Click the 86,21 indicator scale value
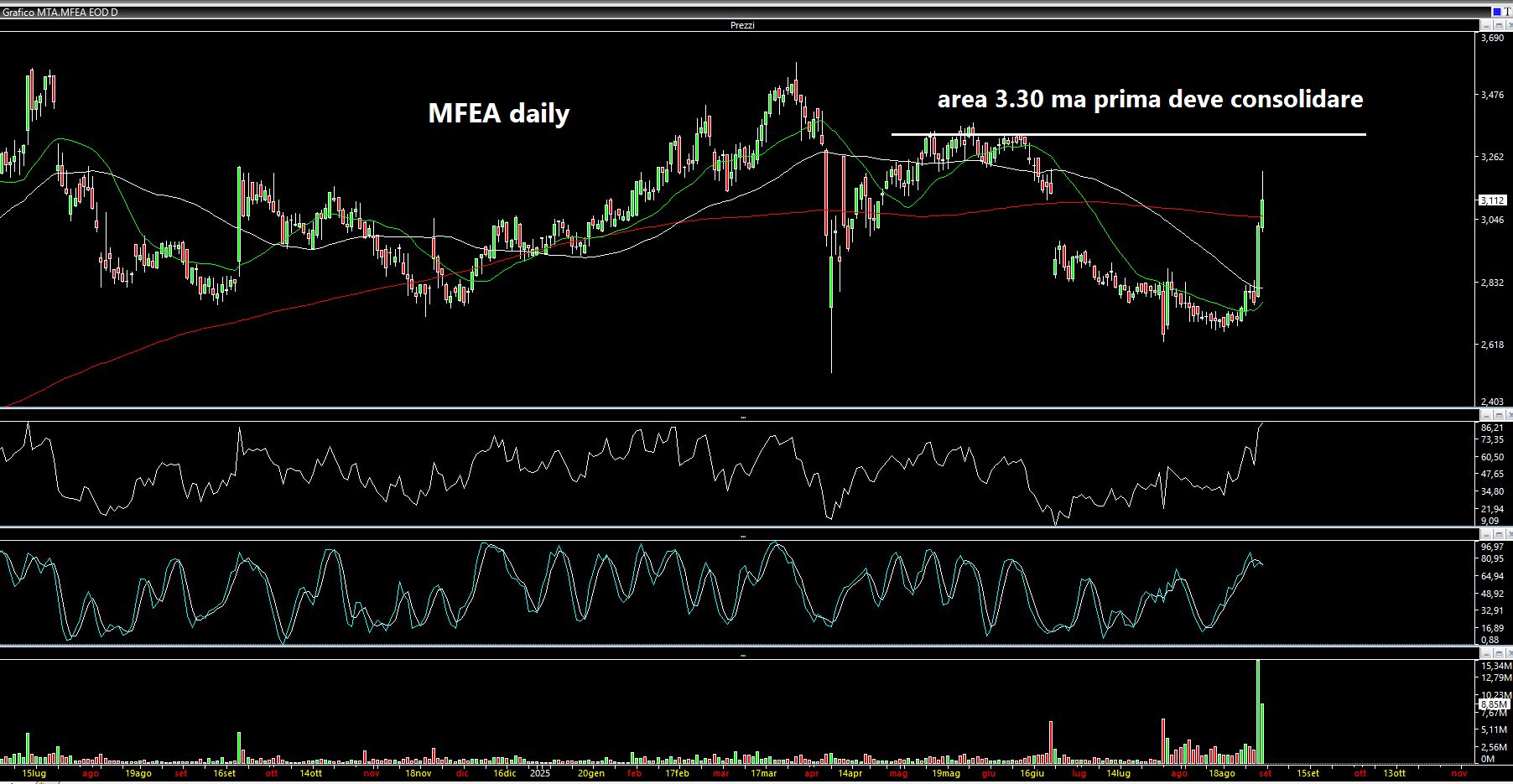1513x784 pixels. click(x=1492, y=428)
